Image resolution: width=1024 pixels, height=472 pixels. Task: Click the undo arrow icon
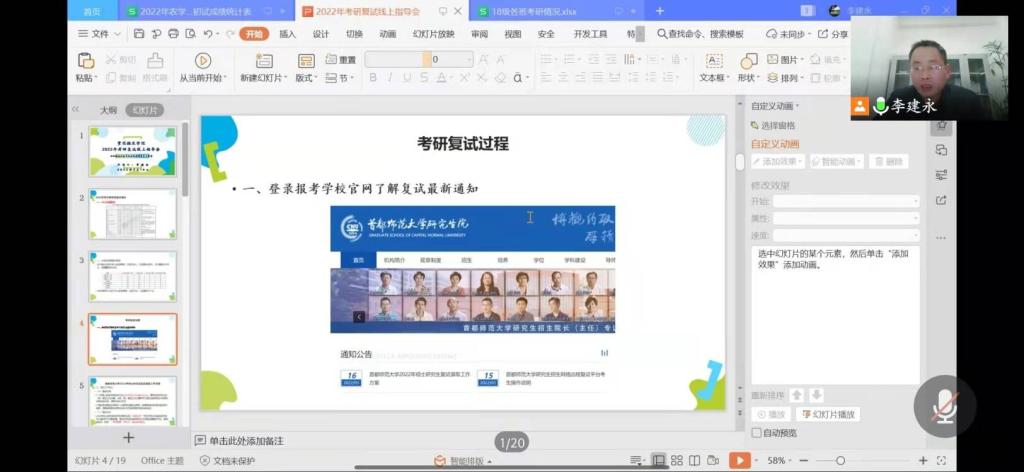(208, 34)
